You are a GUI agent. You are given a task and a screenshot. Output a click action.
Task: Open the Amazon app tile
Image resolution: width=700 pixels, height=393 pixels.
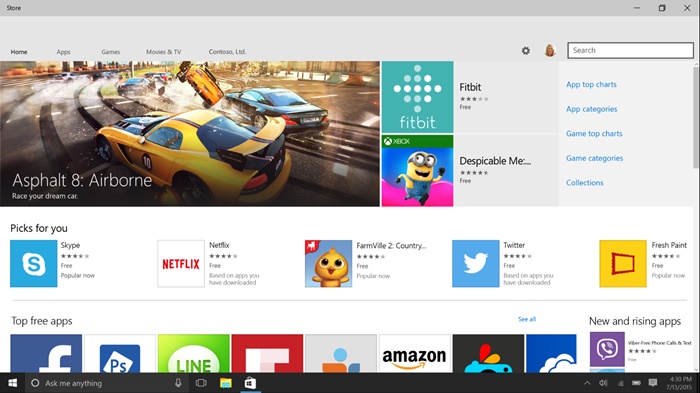(415, 353)
